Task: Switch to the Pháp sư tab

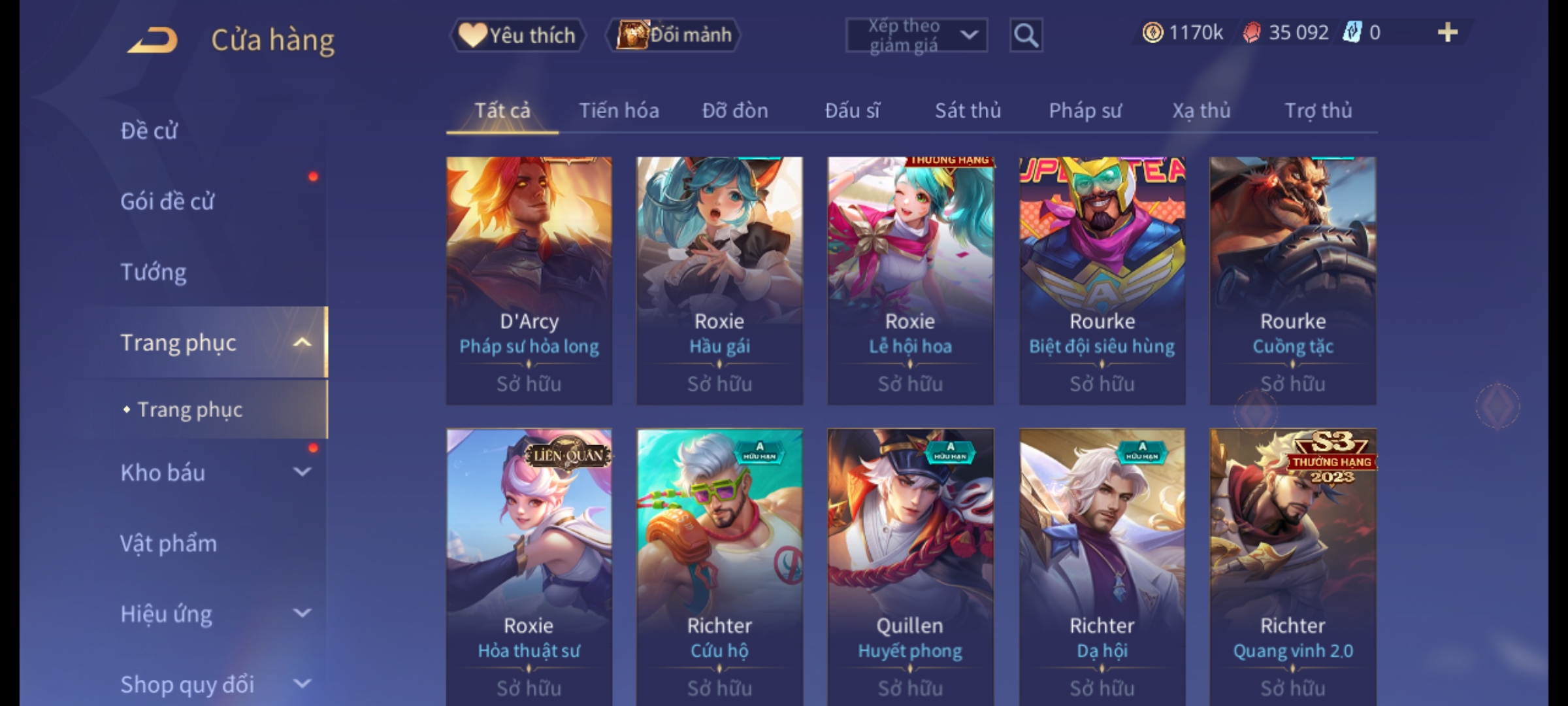Action: [x=1085, y=110]
